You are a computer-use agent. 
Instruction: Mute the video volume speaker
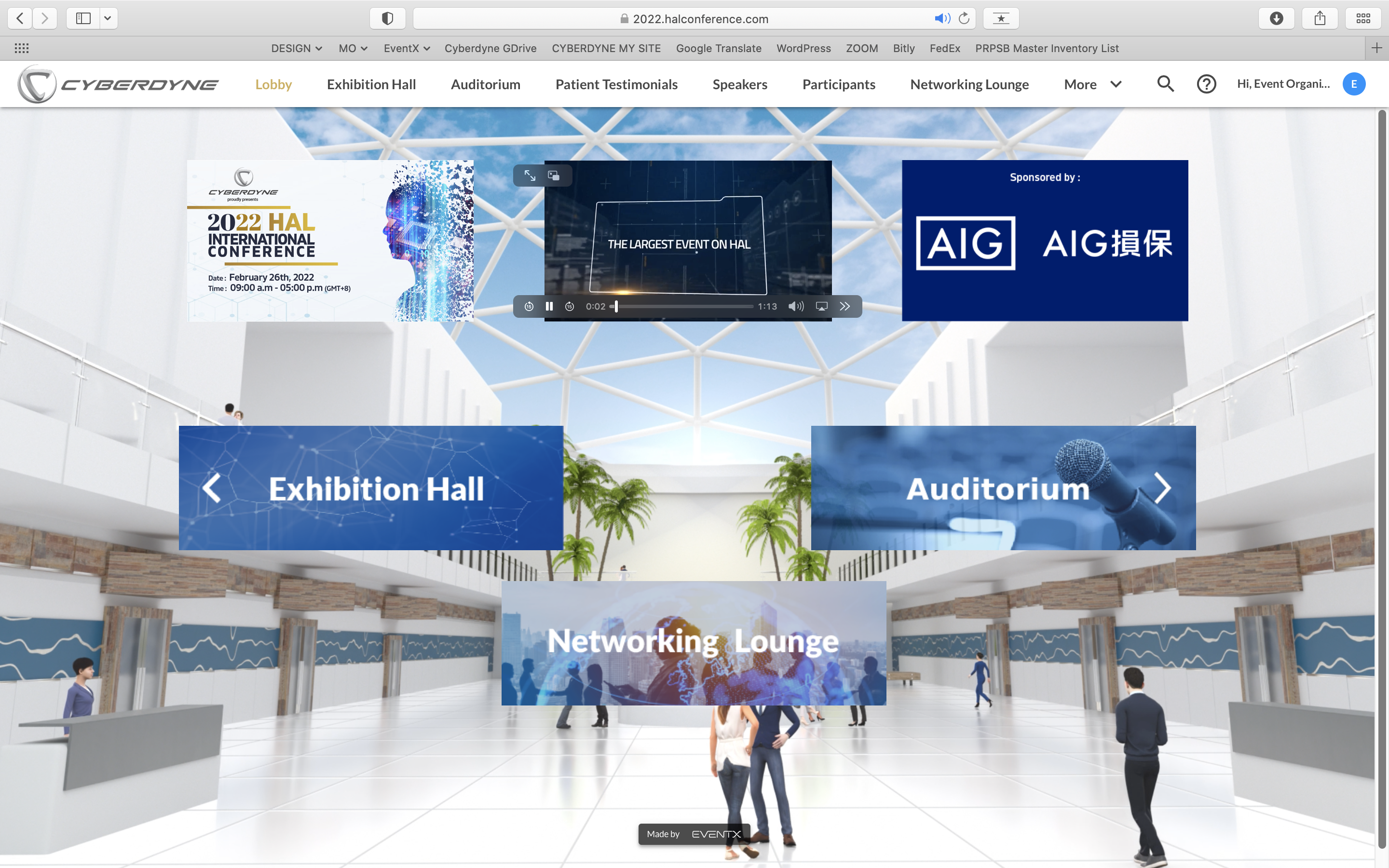[x=795, y=307]
